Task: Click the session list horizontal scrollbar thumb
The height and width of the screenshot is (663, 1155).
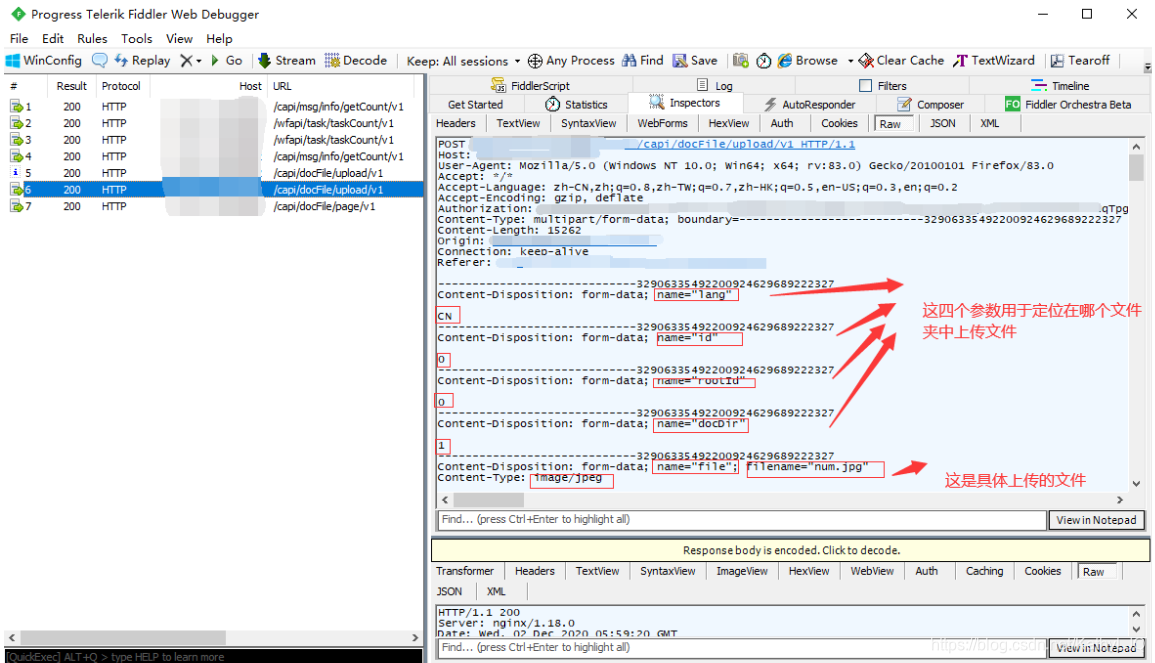Action: pos(123,636)
